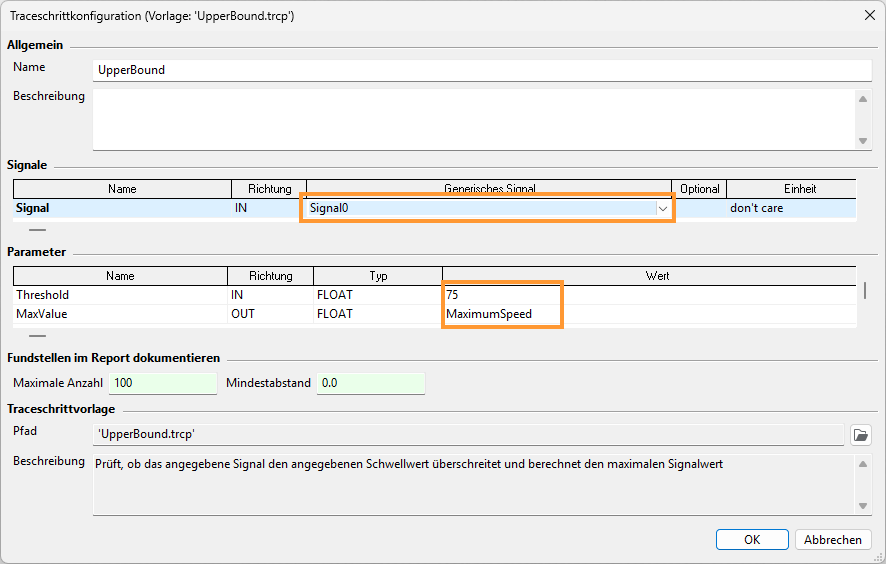Image resolution: width=886 pixels, height=564 pixels.
Task: Click the Optional column header
Action: [700, 189]
